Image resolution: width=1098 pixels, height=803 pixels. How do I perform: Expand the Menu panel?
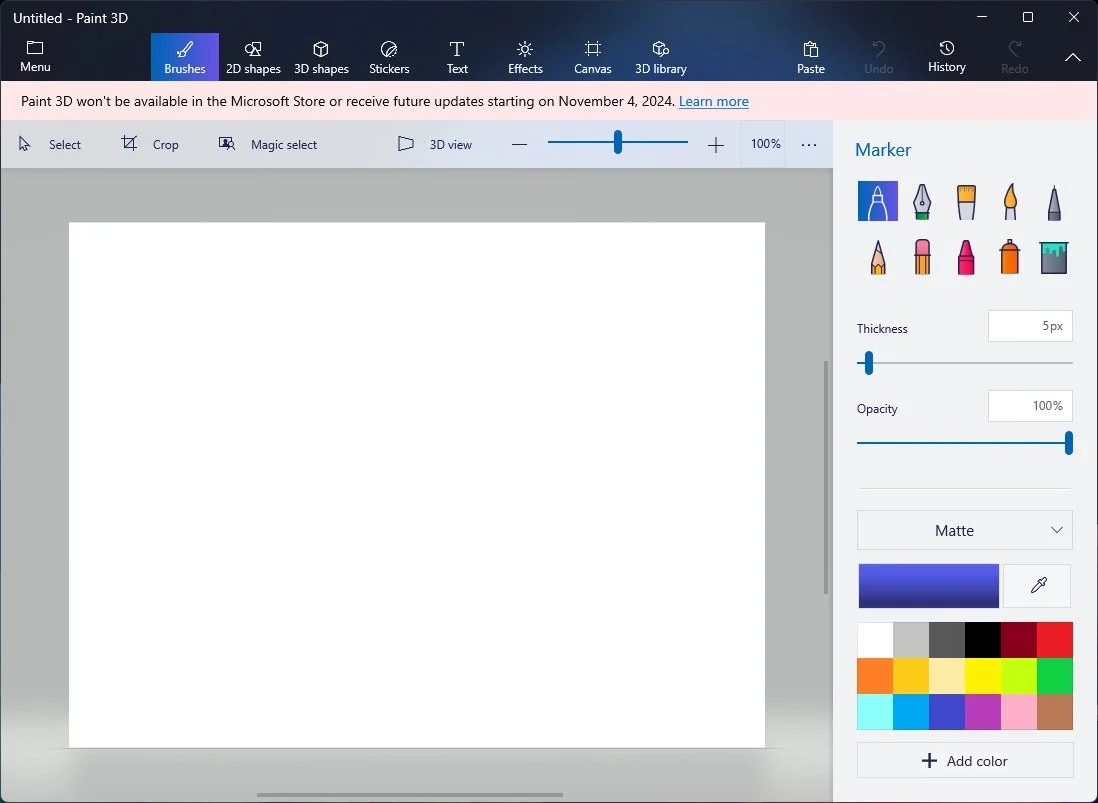pyautogui.click(x=35, y=56)
